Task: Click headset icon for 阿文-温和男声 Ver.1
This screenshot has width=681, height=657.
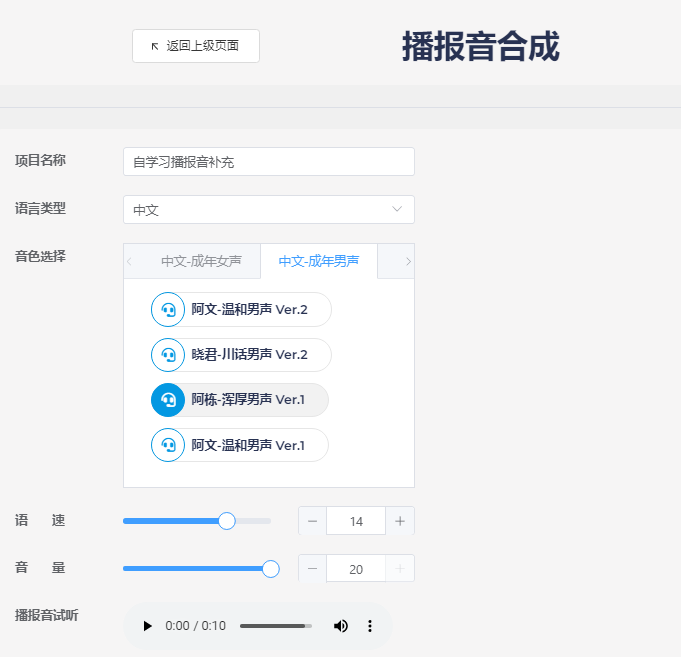Action: [168, 445]
